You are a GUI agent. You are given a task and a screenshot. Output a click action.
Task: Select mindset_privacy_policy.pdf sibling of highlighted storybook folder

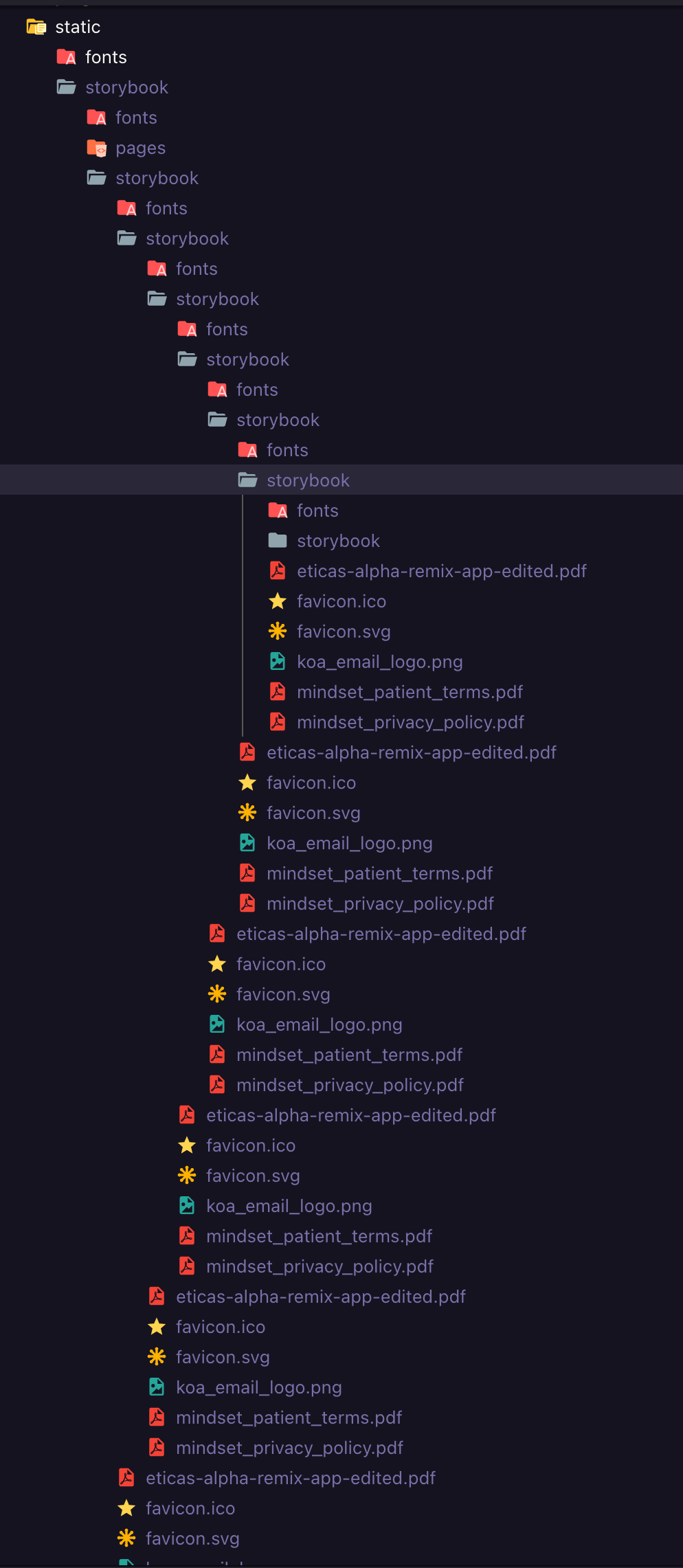[x=380, y=904]
